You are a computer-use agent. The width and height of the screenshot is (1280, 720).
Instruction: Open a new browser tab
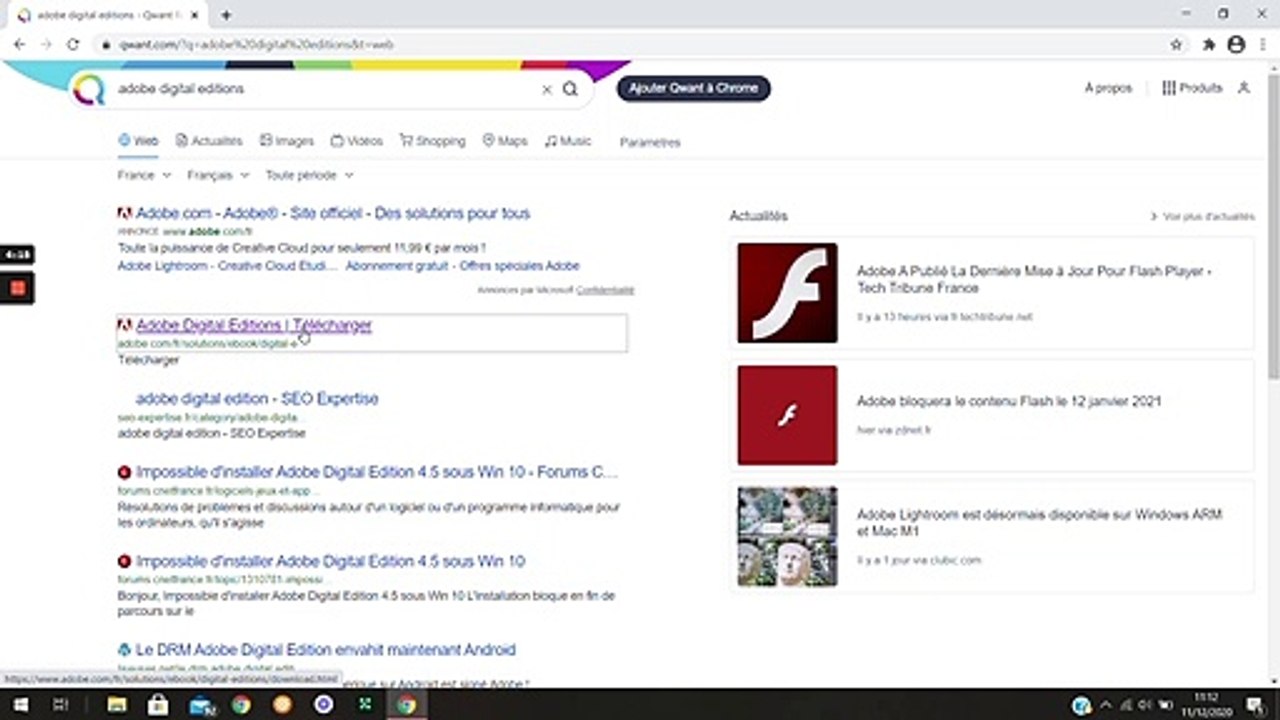226,15
